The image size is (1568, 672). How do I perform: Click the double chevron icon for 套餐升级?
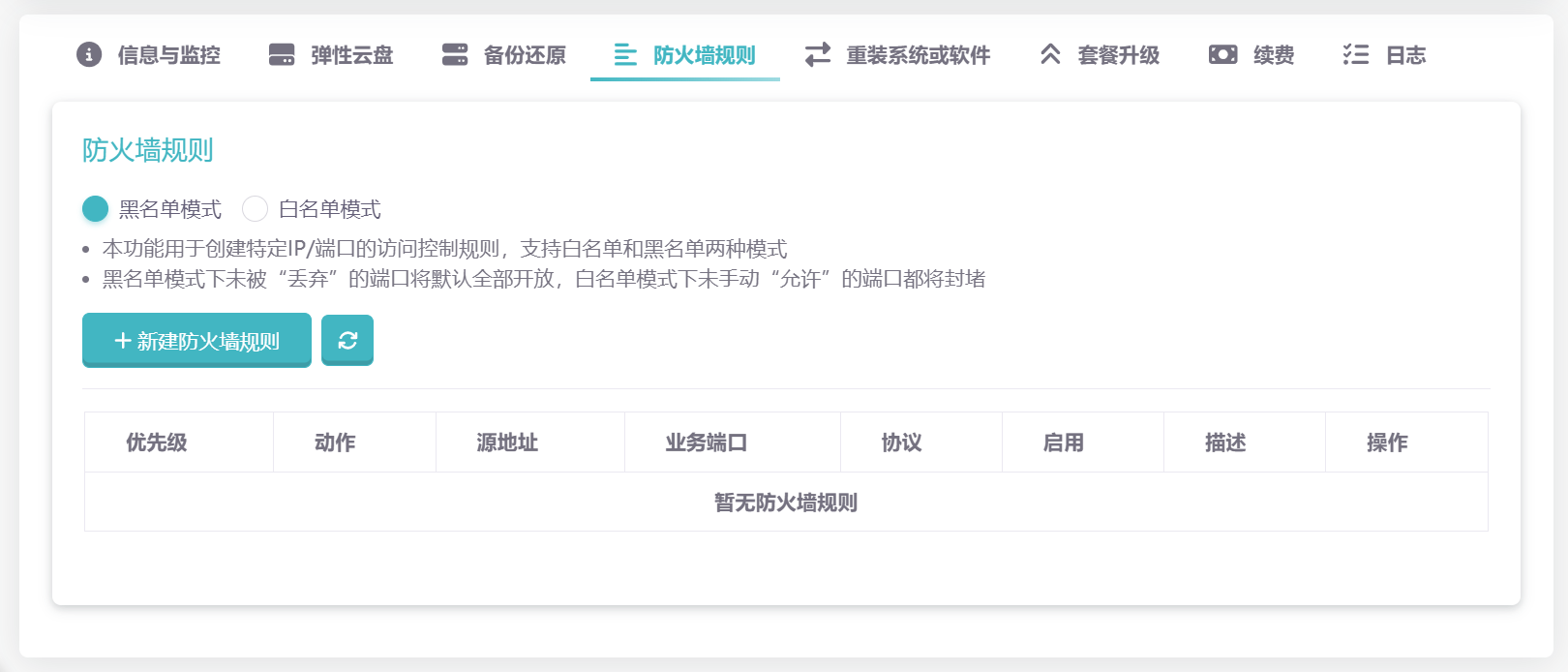click(1050, 54)
